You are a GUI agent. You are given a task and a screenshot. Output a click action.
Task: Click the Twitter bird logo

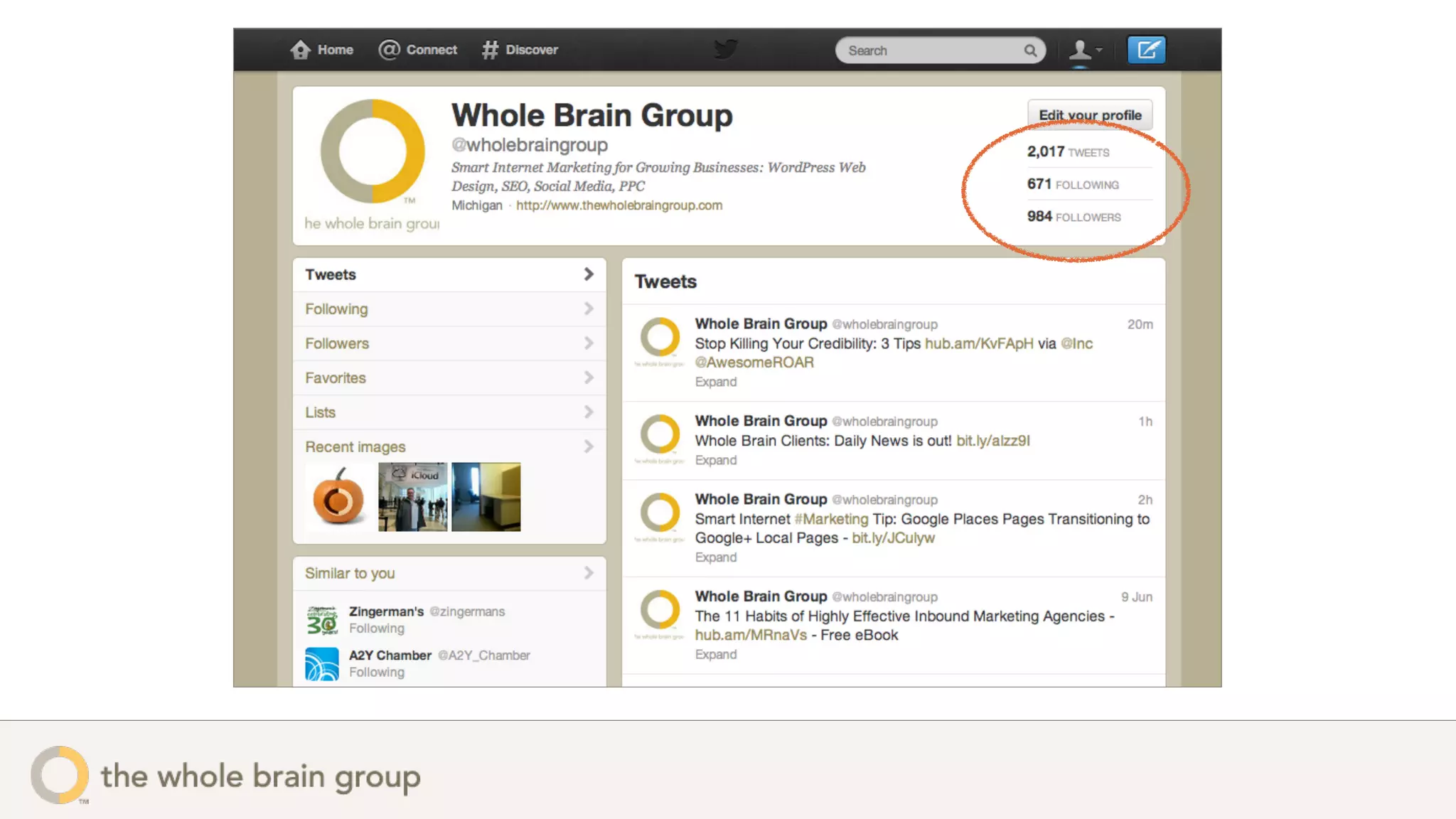(x=726, y=49)
